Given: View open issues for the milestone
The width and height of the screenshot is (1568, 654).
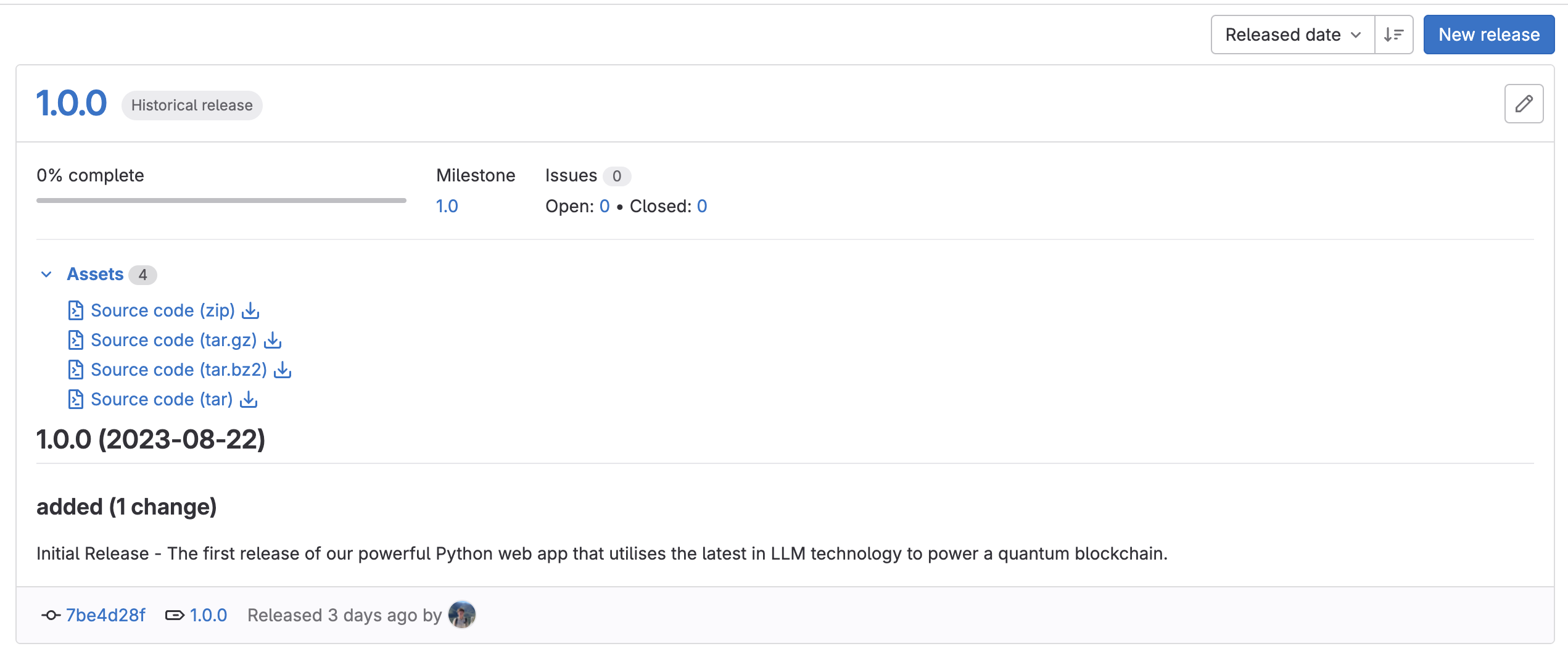Looking at the screenshot, I should [605, 206].
